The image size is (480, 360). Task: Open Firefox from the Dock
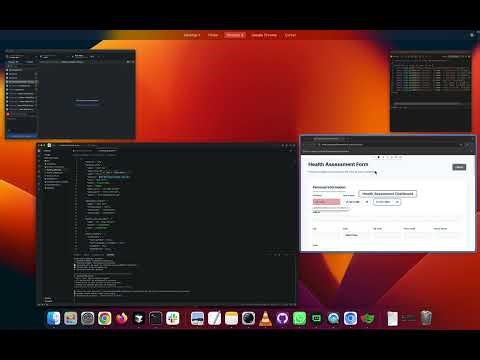(122, 318)
